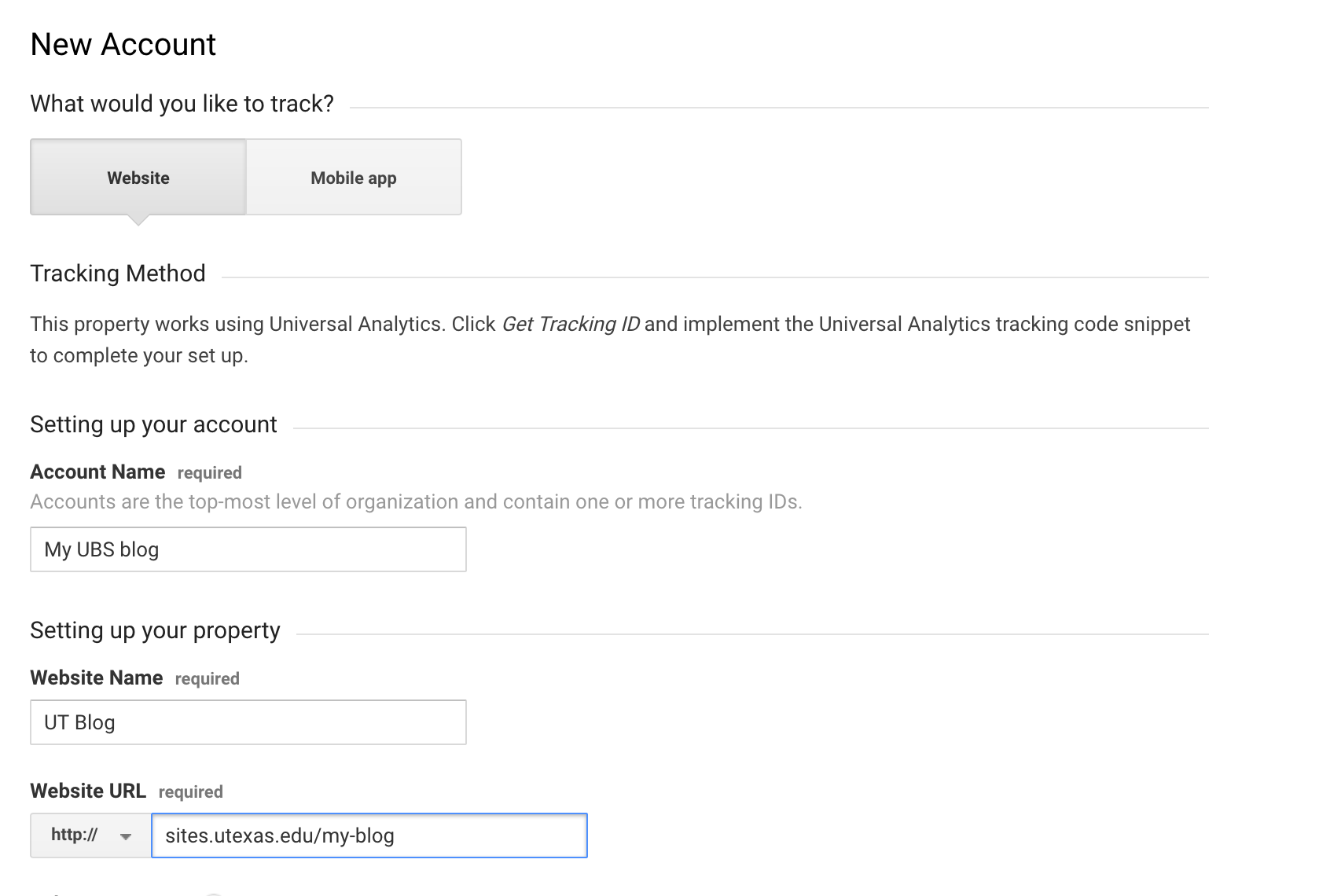Click the Tracking Method section heading

coord(118,274)
